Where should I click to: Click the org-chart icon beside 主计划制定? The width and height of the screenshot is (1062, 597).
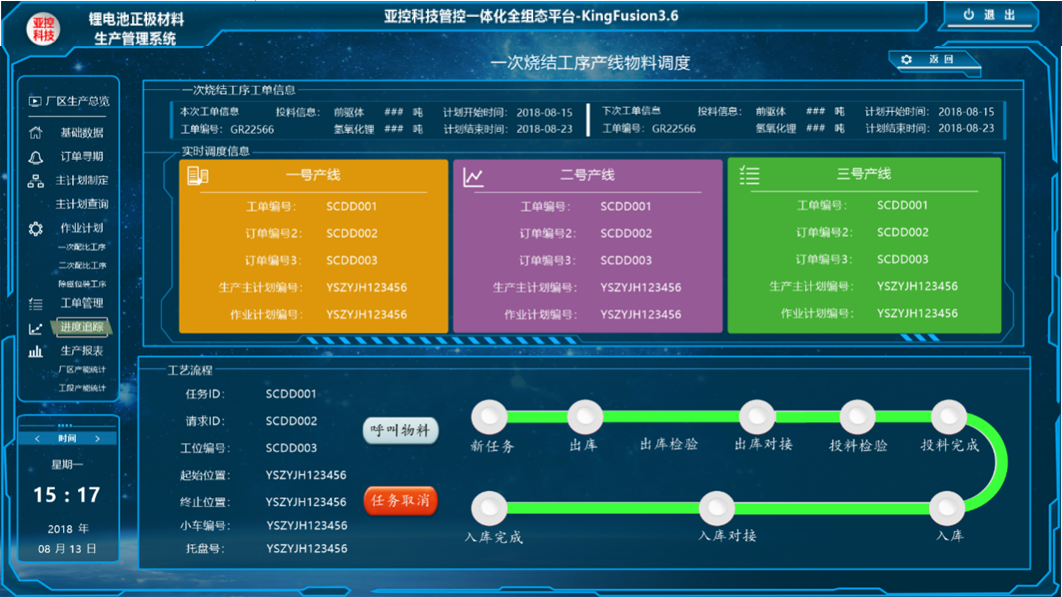(x=35, y=181)
